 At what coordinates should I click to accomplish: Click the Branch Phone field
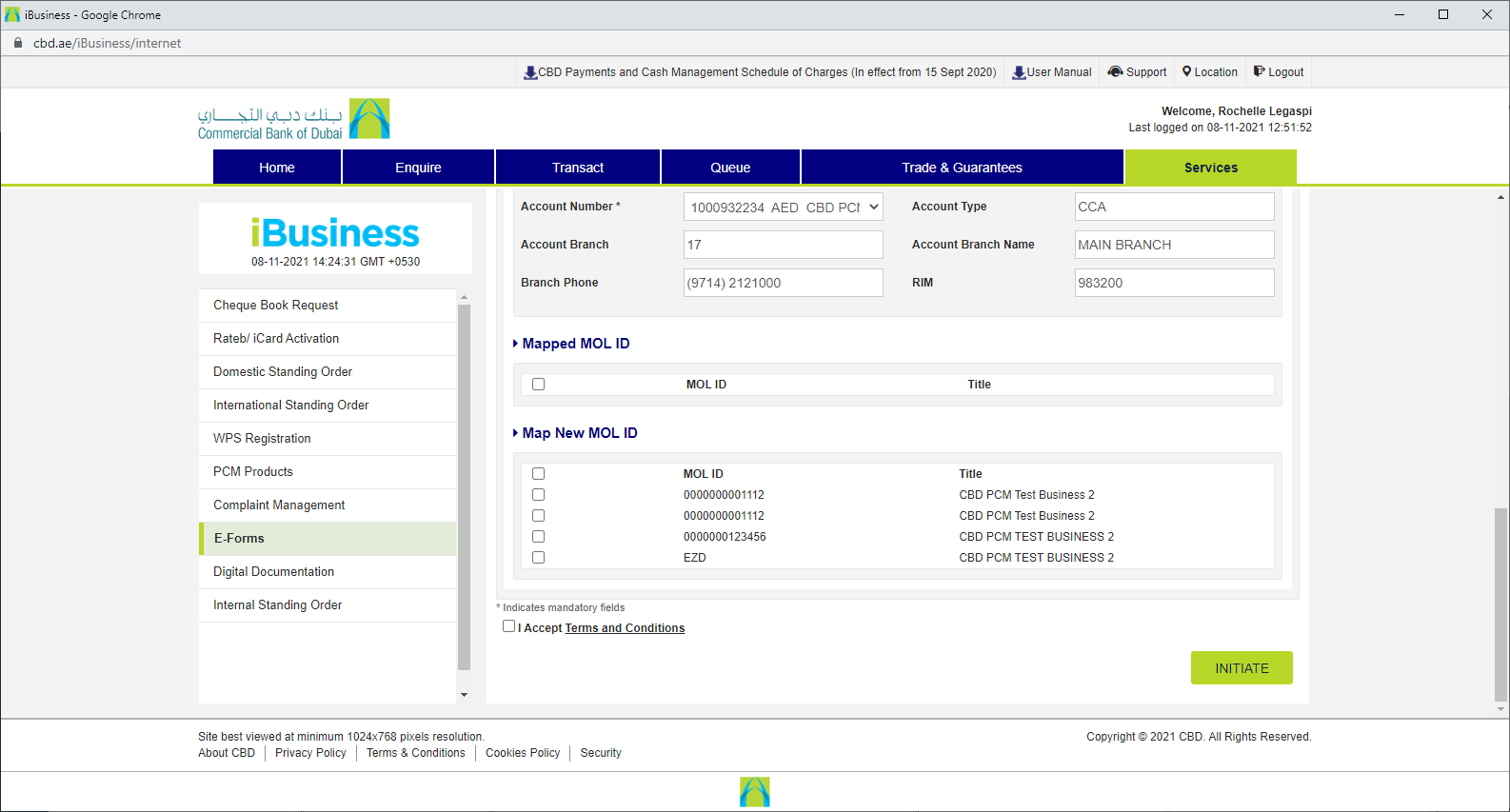pyautogui.click(x=783, y=283)
